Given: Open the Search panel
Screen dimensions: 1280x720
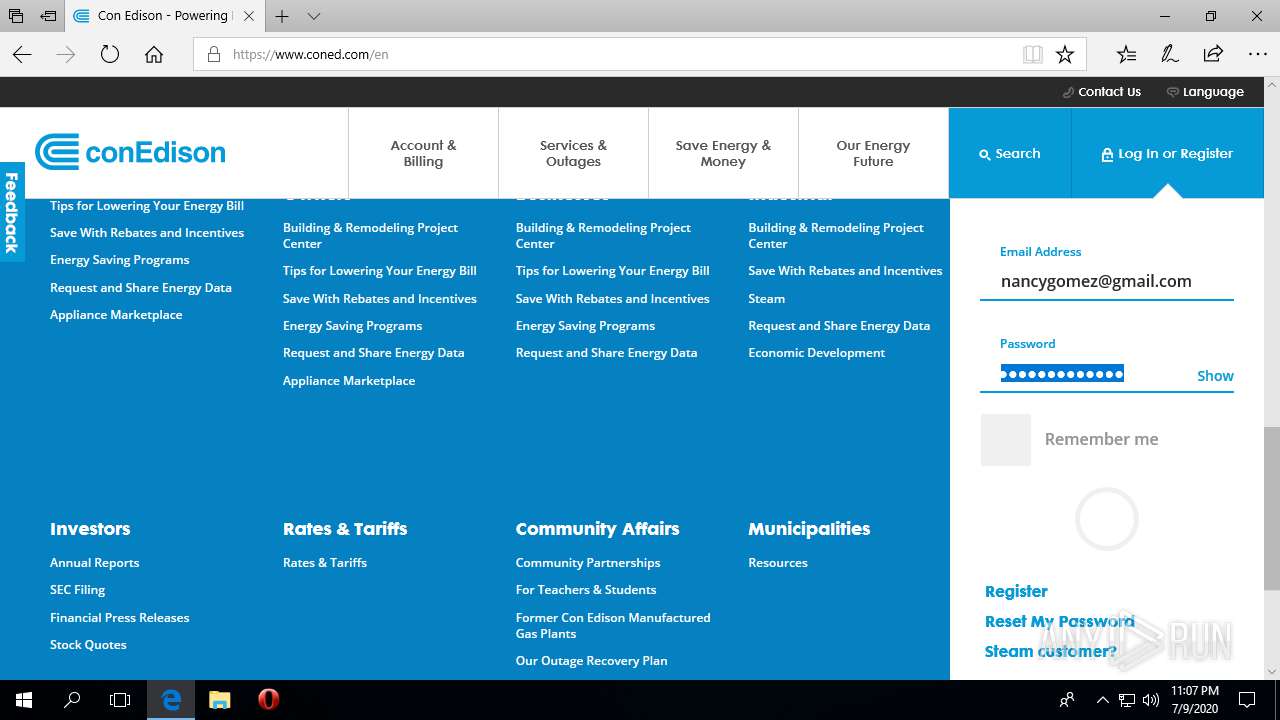Looking at the screenshot, I should 1010,153.
